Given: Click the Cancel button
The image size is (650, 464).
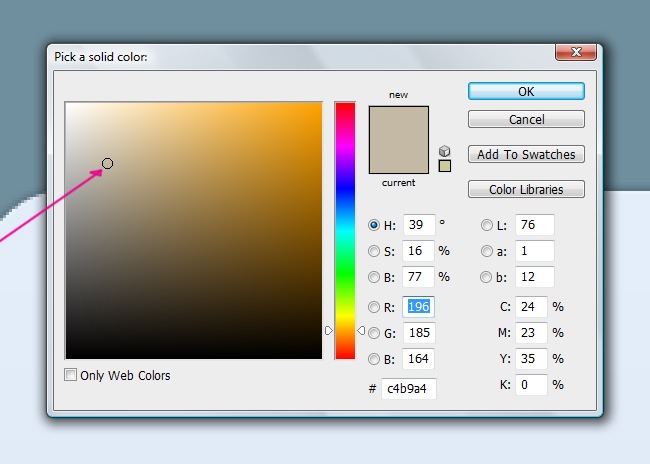Looking at the screenshot, I should pyautogui.click(x=526, y=119).
